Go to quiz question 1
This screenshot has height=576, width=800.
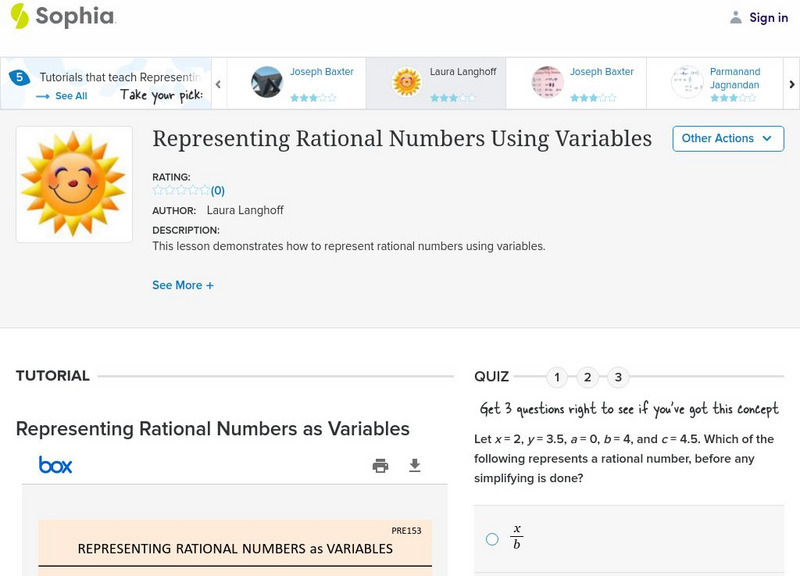557,377
